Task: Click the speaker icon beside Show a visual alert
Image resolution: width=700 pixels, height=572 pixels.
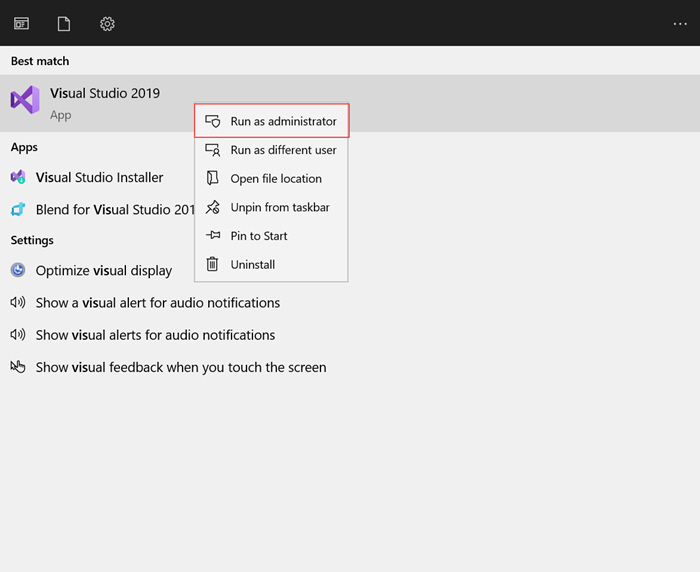Action: click(x=18, y=302)
